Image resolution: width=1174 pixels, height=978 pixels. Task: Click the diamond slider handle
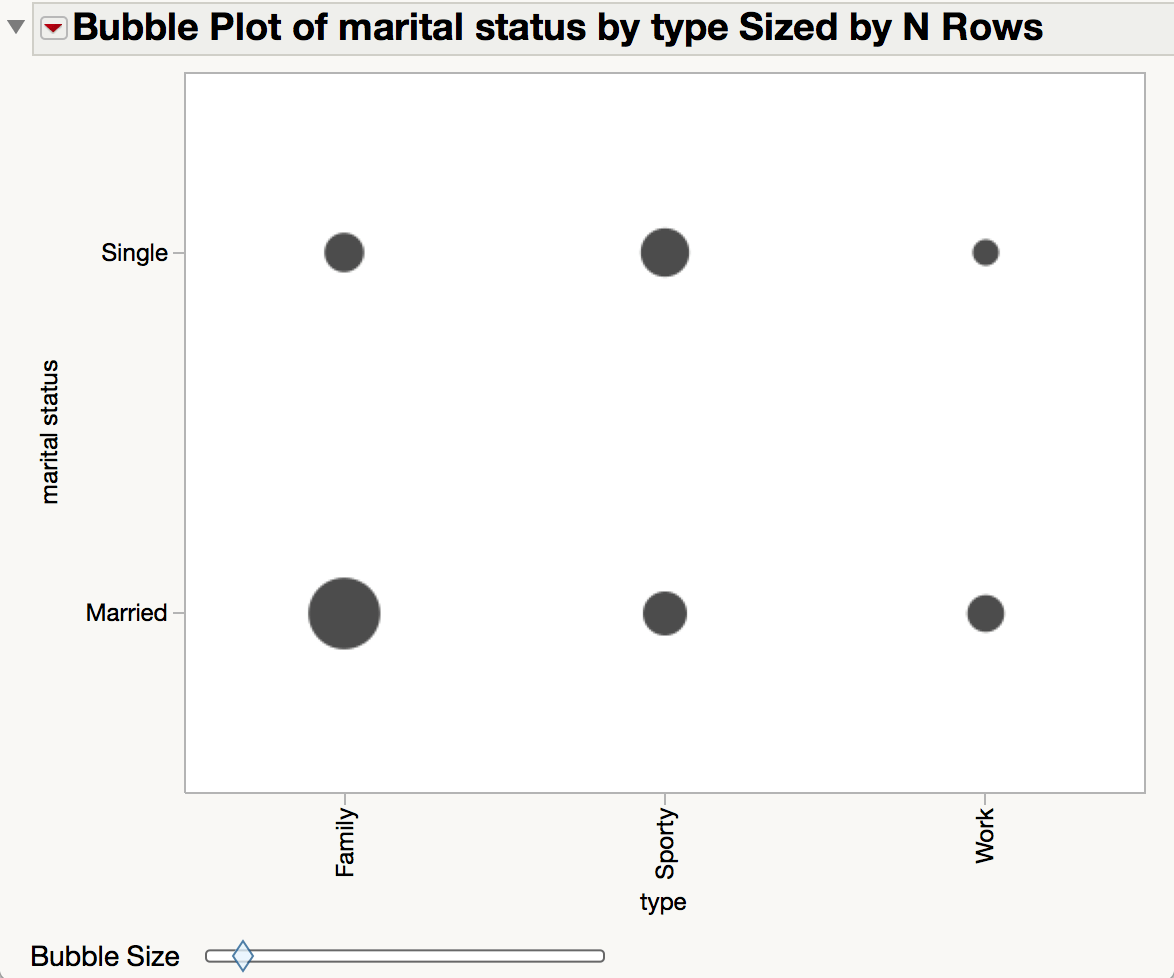pos(241,956)
